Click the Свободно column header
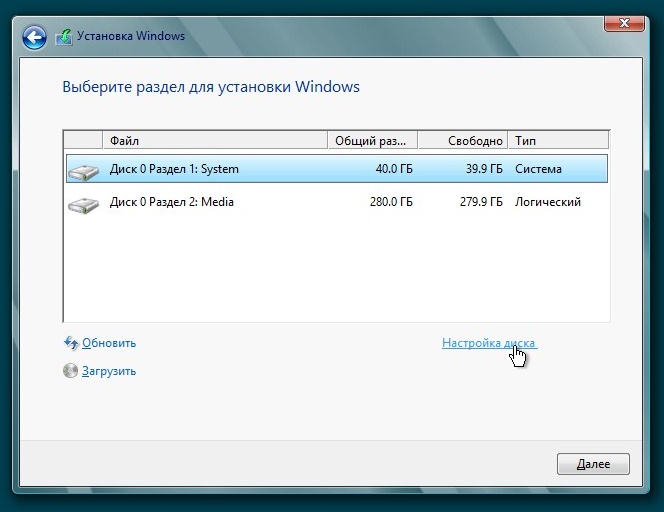Screen dimensions: 664x512 pyautogui.click(x=462, y=140)
